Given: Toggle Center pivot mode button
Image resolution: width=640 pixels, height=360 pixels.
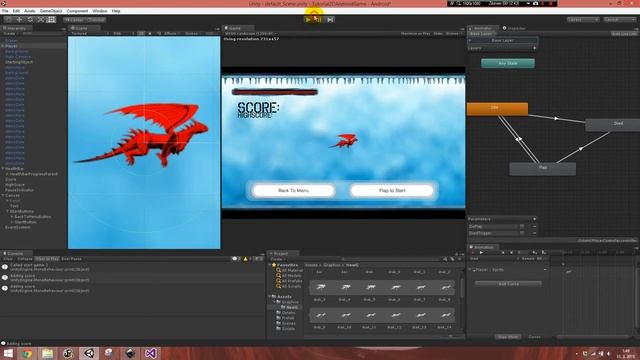Looking at the screenshot, I should coord(74,20).
